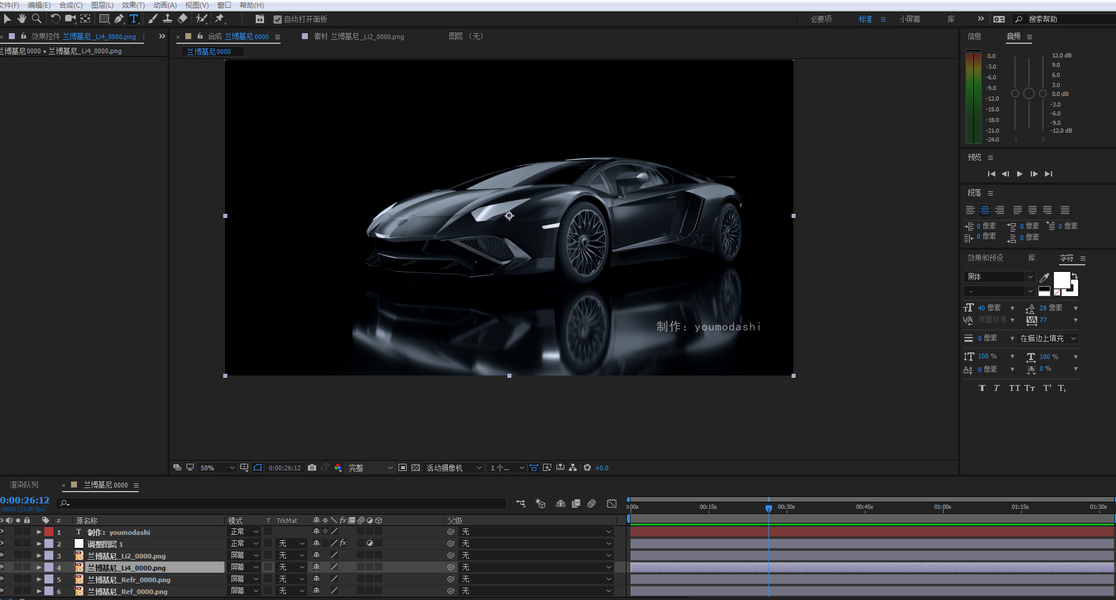
Task: Choose the Zoom magnifier tool
Action: pyautogui.click(x=37, y=19)
